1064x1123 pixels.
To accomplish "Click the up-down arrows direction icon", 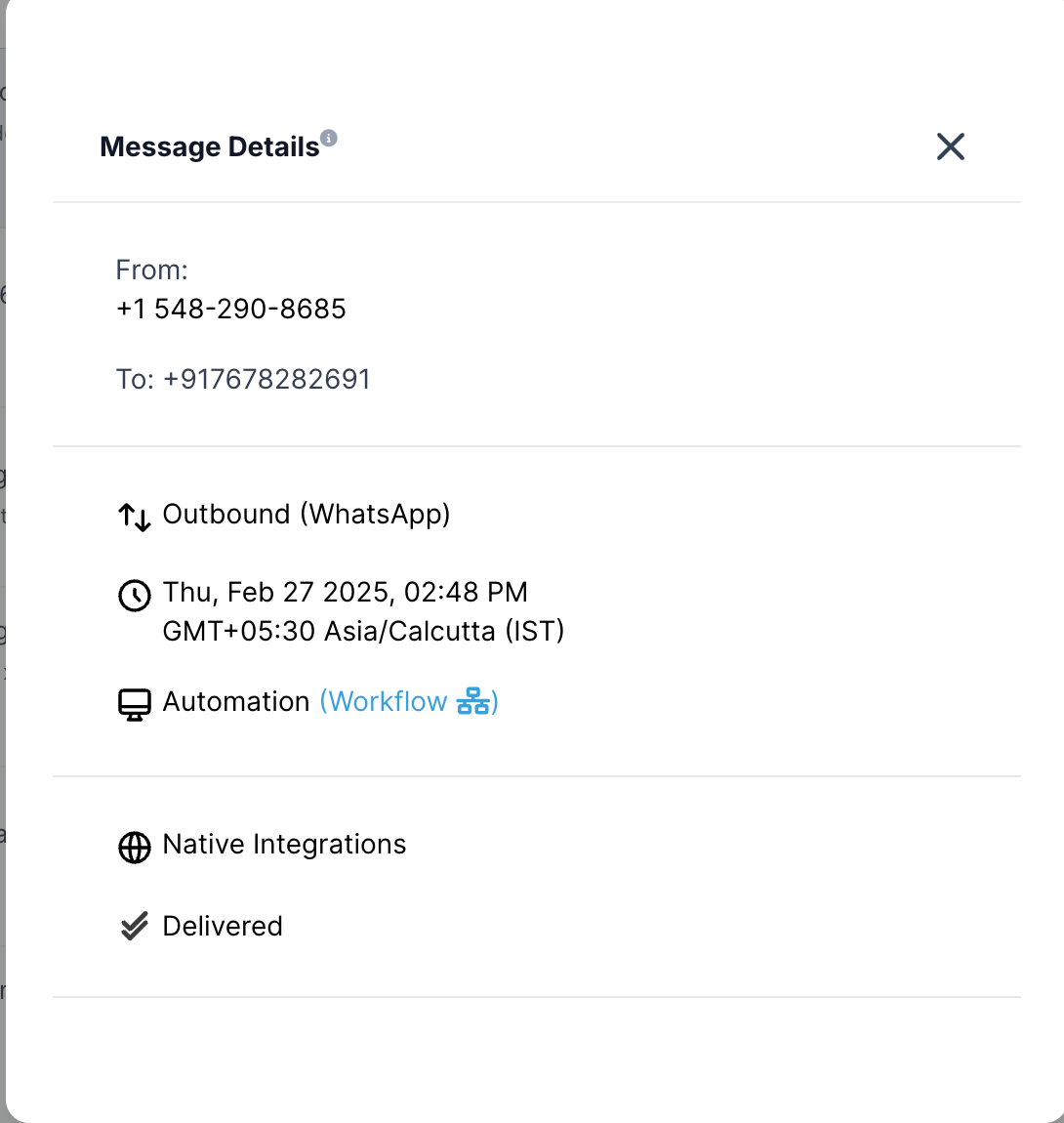I will [135, 517].
